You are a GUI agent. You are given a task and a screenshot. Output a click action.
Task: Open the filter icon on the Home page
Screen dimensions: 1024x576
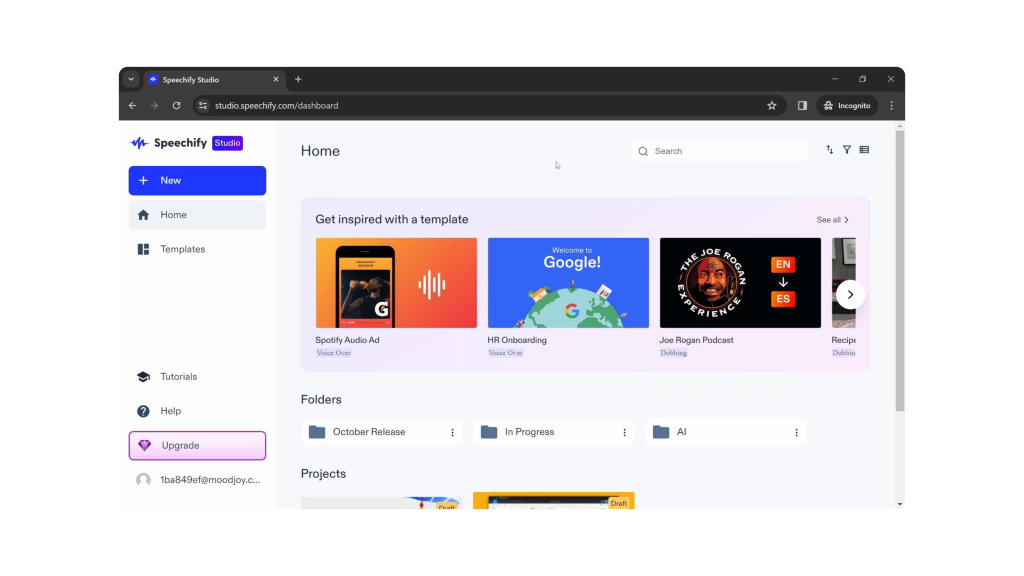(x=847, y=150)
